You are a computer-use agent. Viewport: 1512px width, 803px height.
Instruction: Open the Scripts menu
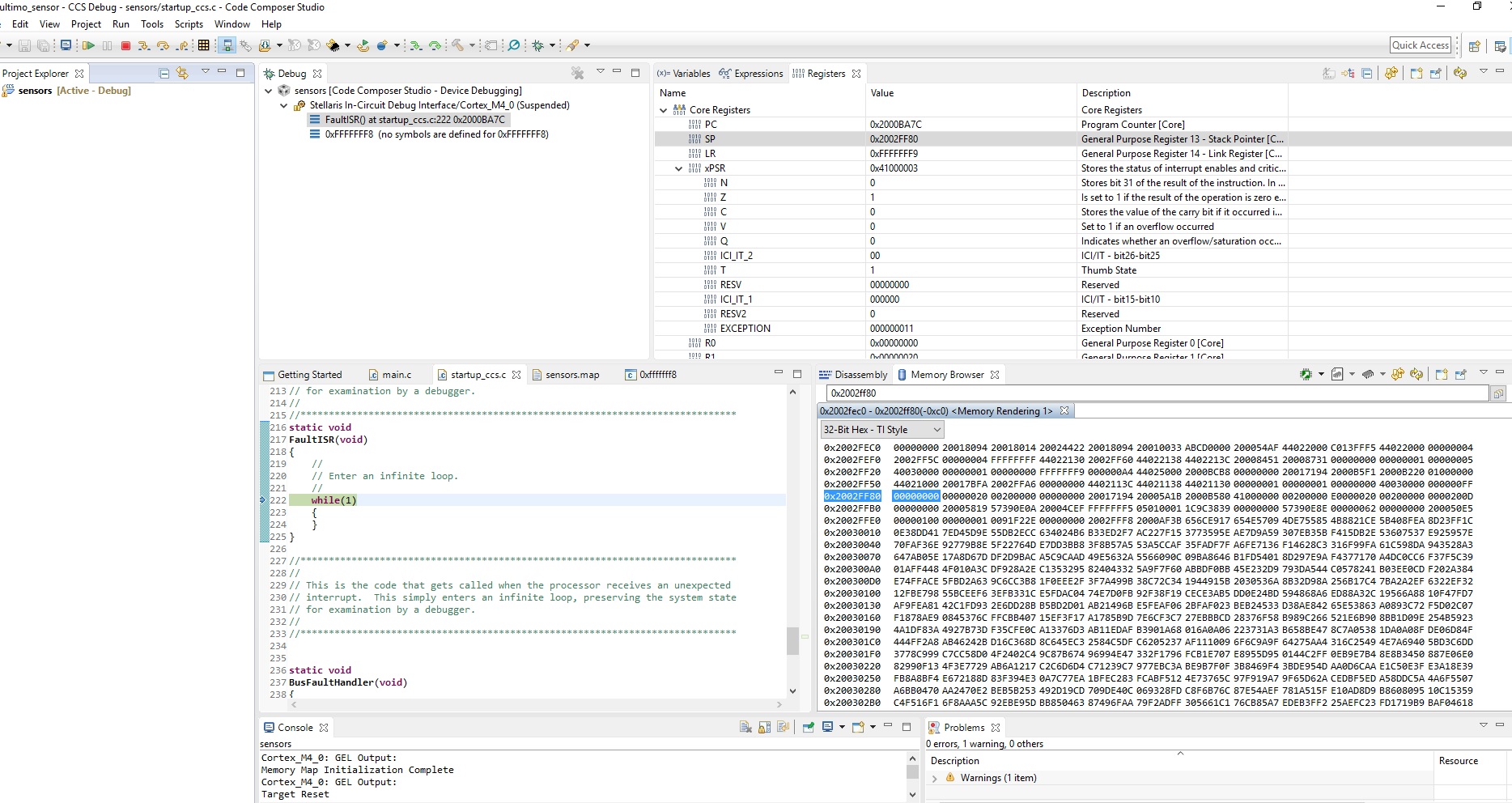[x=189, y=24]
